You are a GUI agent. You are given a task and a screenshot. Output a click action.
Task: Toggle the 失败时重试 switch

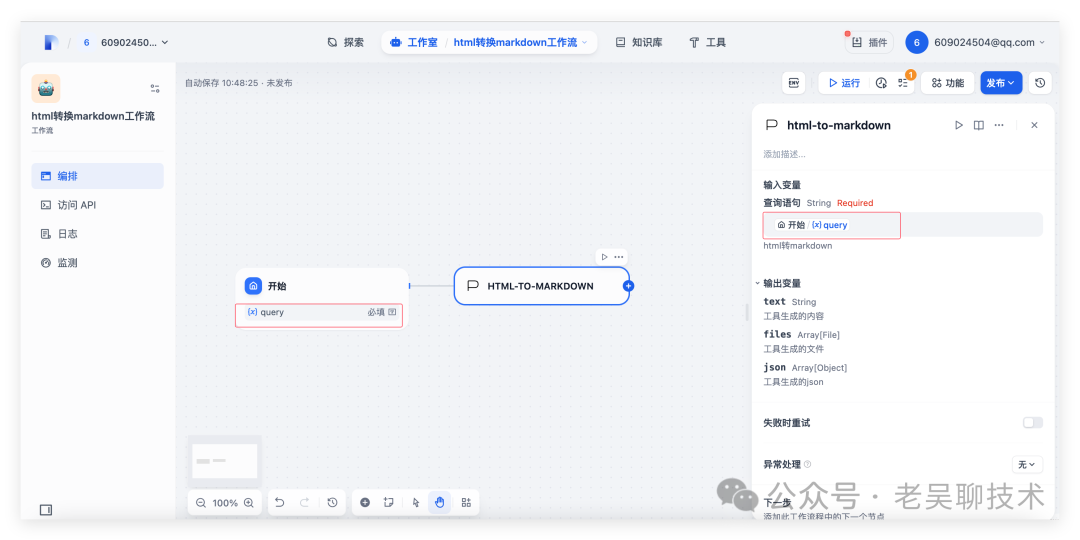click(1032, 422)
